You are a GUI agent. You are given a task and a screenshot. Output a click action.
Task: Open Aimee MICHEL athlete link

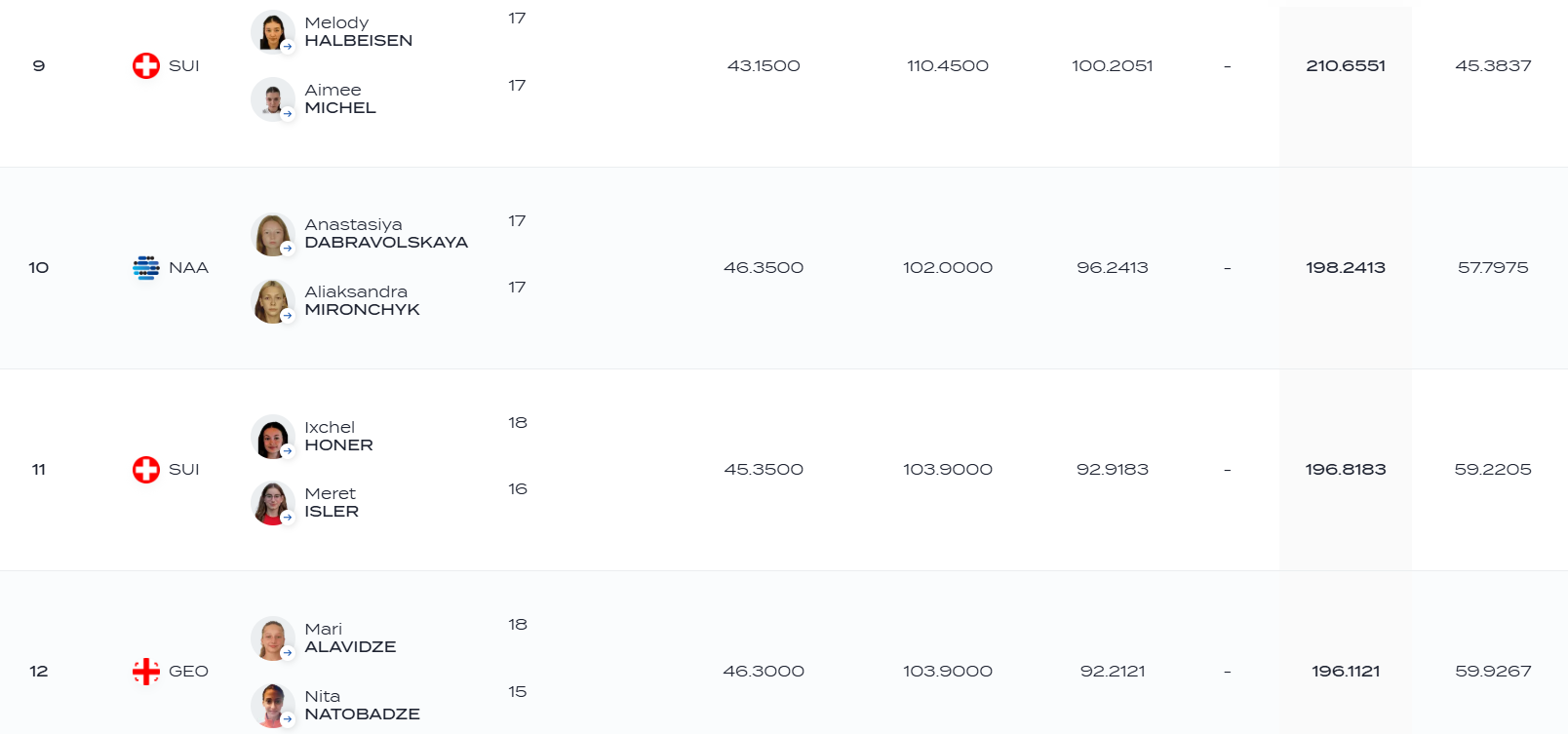click(340, 98)
